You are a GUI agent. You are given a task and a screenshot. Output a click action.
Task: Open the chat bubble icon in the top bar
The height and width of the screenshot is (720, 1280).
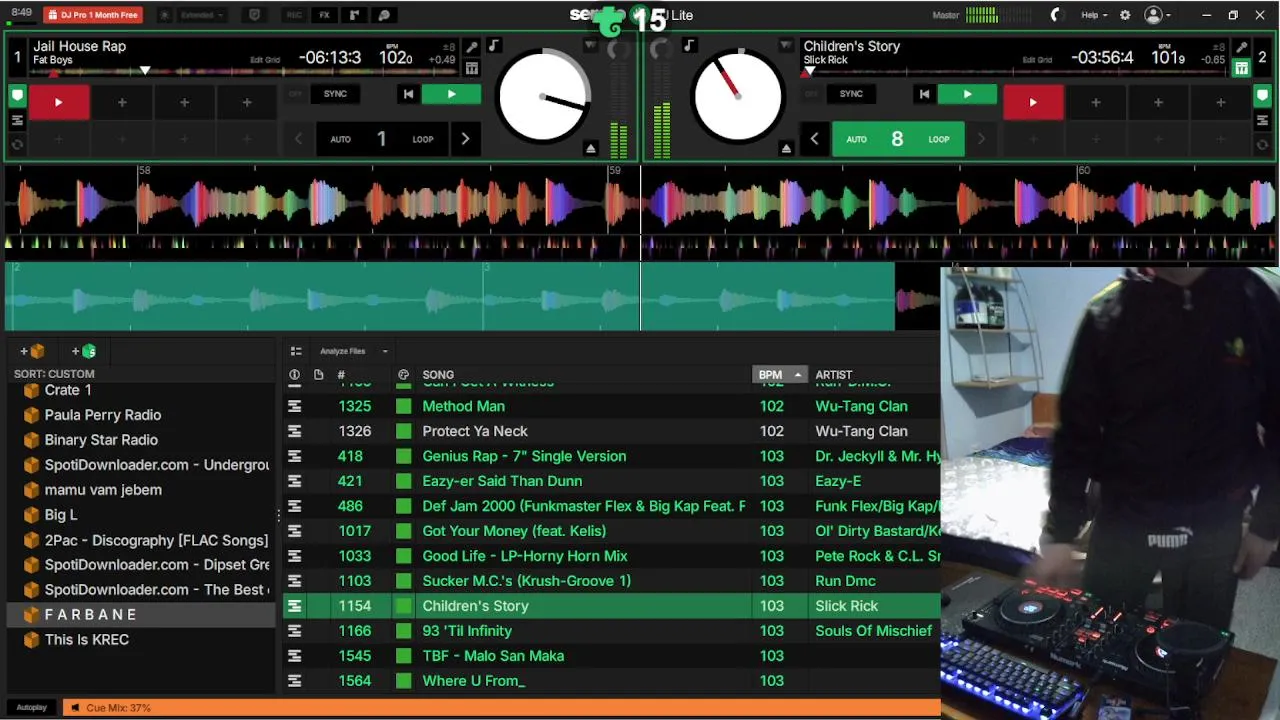tap(384, 15)
